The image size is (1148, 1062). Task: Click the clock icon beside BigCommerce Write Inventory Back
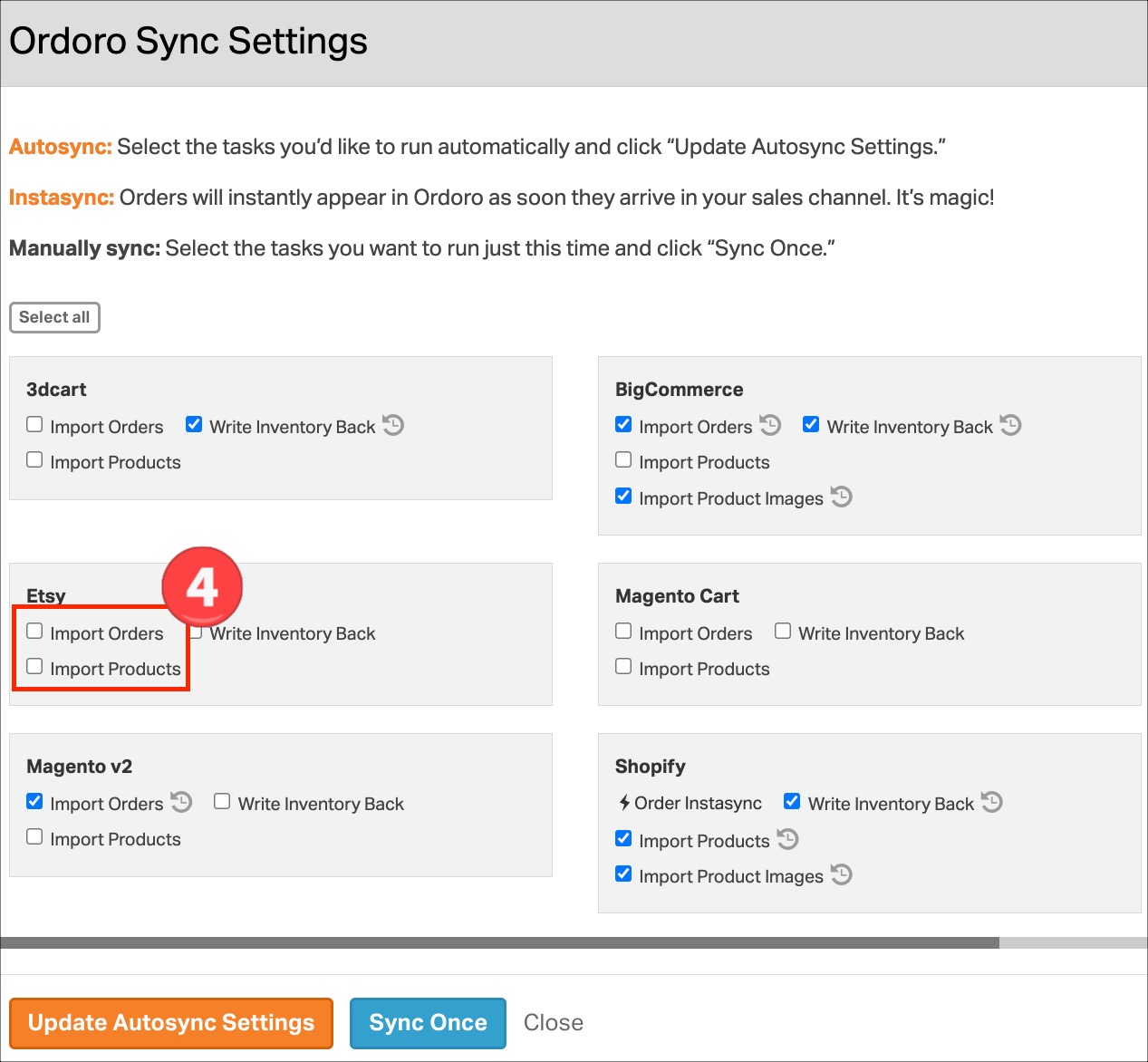pos(1010,425)
